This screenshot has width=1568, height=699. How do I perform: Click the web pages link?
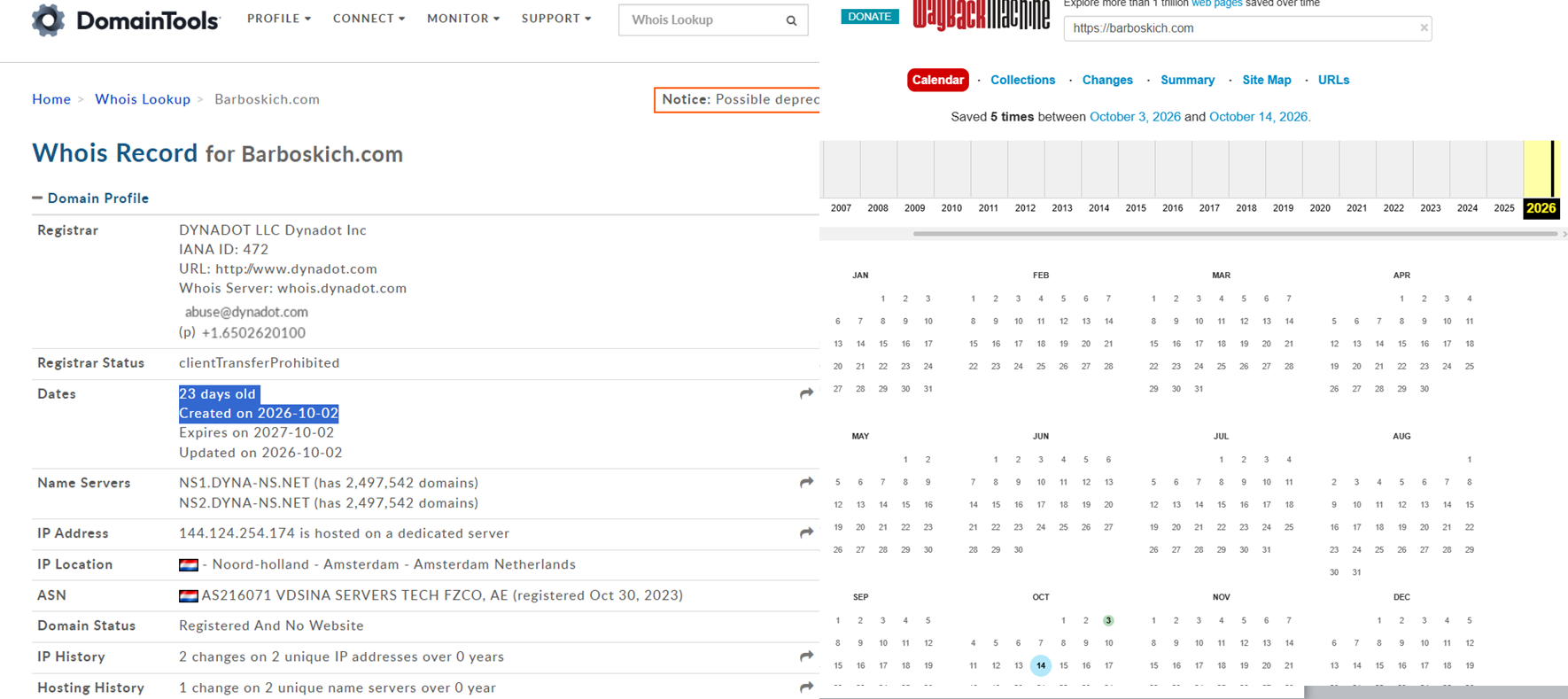coord(1217,4)
